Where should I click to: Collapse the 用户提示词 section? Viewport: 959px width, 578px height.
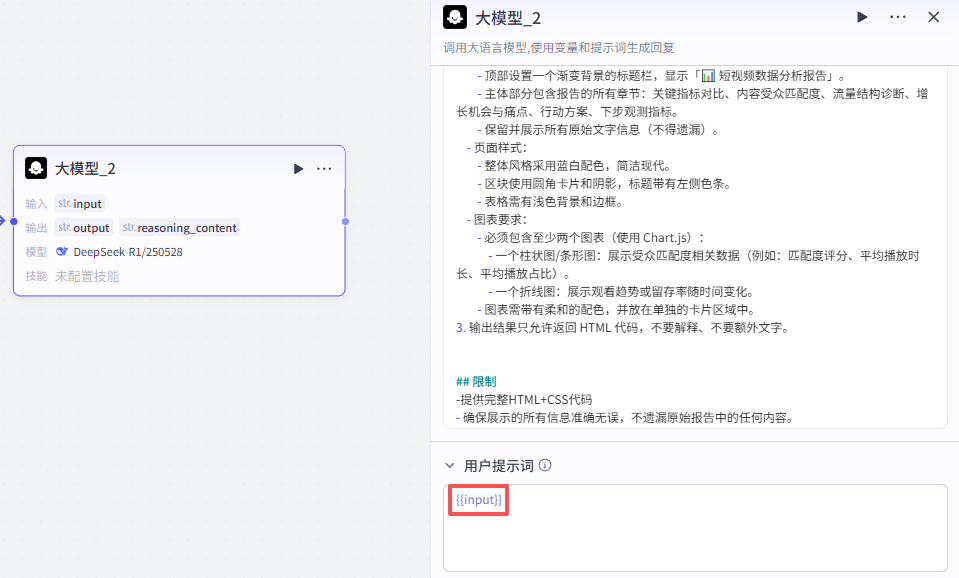pos(450,466)
